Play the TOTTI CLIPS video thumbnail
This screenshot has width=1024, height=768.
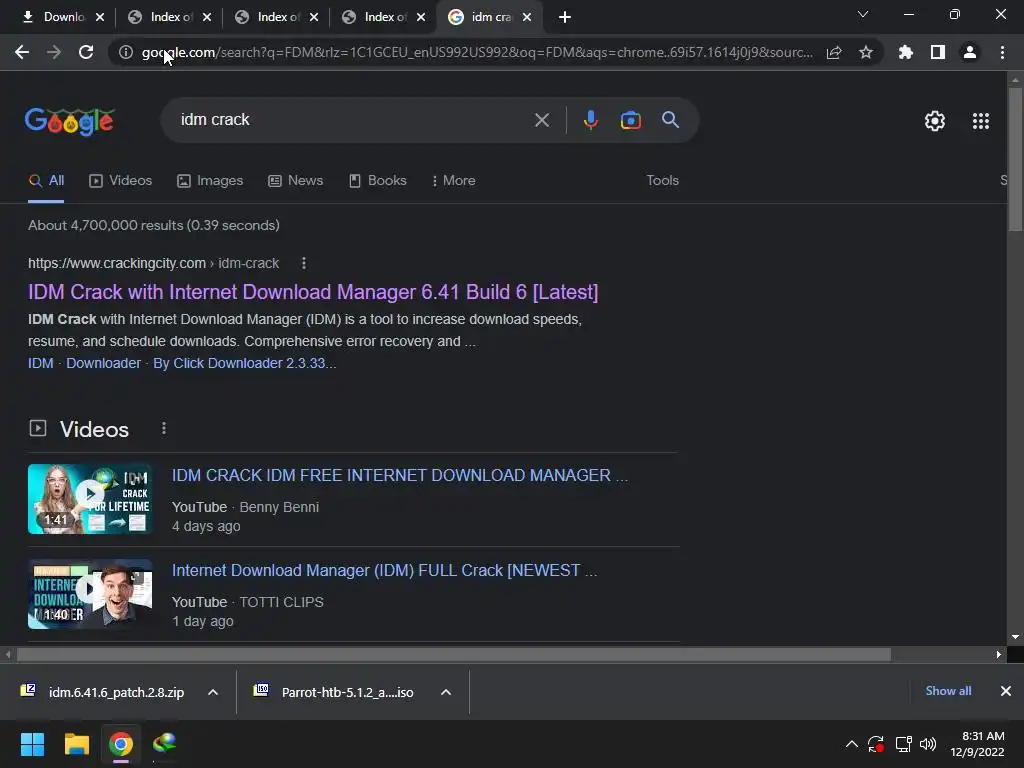point(90,594)
